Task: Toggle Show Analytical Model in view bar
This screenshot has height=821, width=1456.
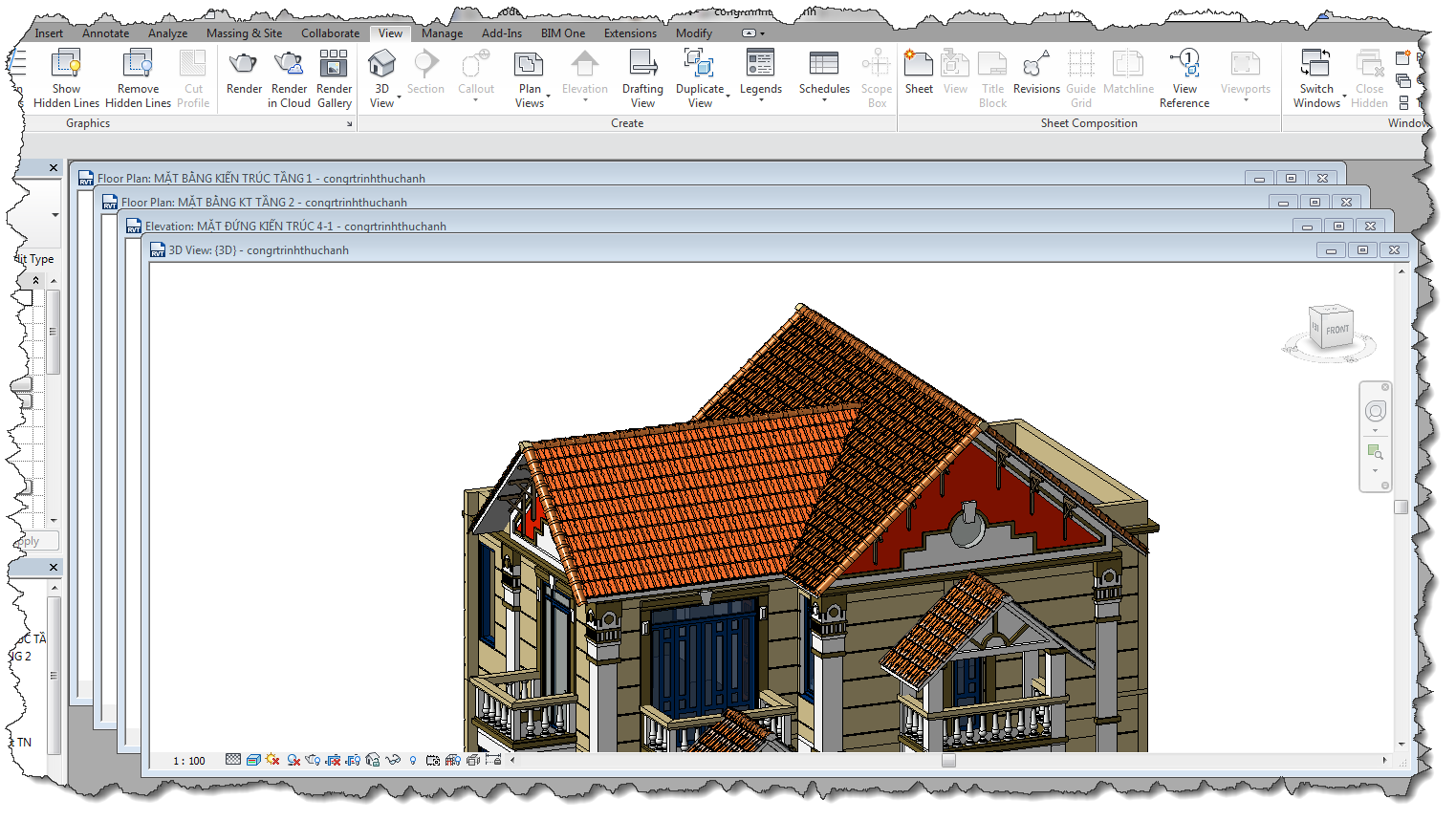Action: pyautogui.click(x=453, y=760)
